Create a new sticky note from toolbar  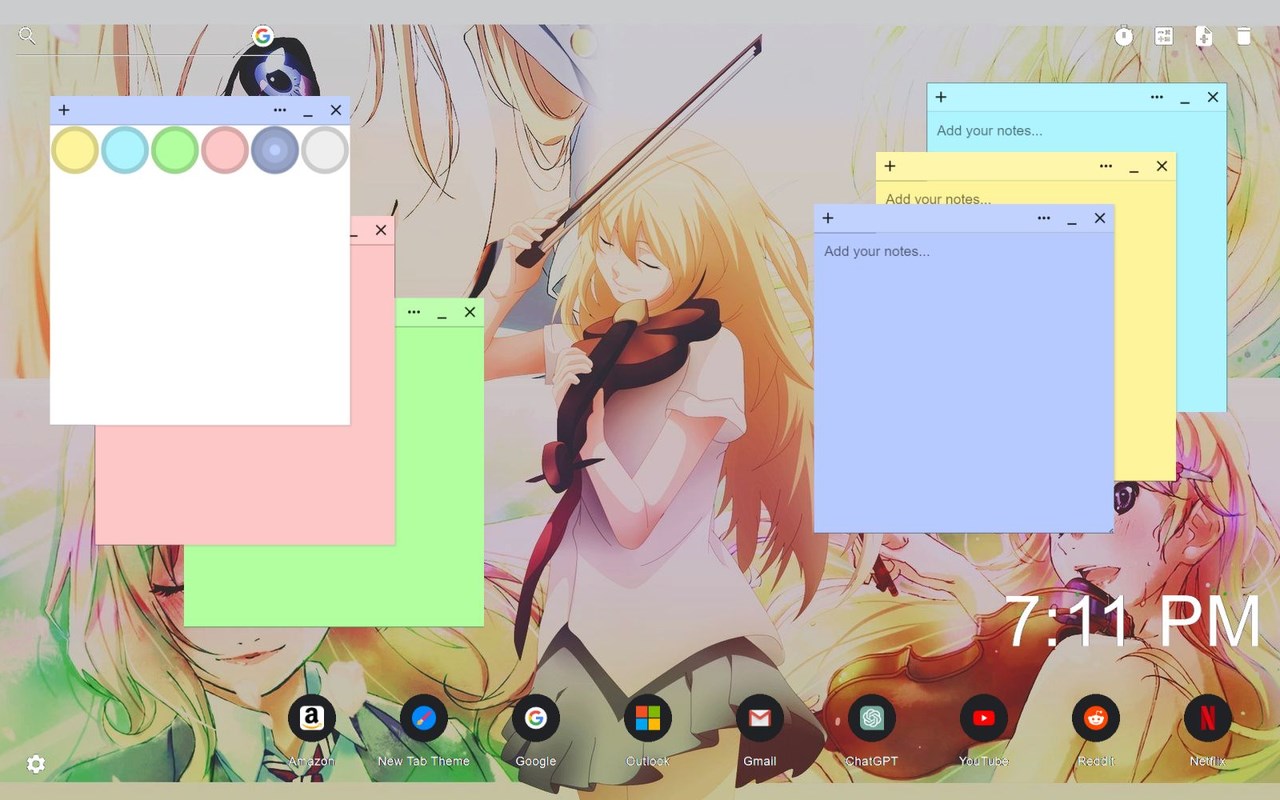click(1204, 36)
